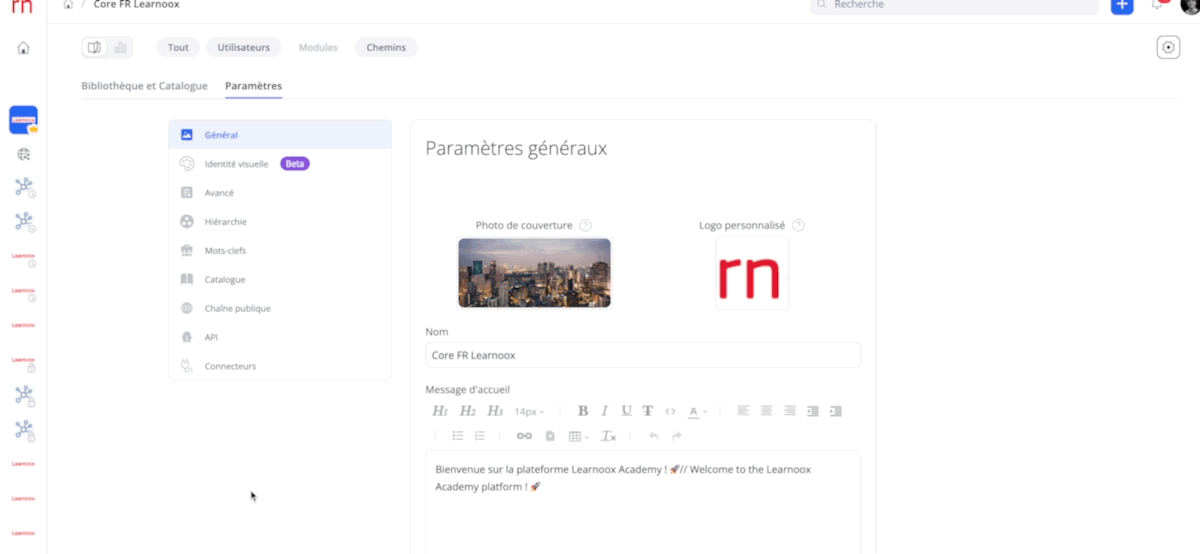Screen dimensions: 1200x554
Task: Center-align the welcome message text
Action: click(x=766, y=411)
